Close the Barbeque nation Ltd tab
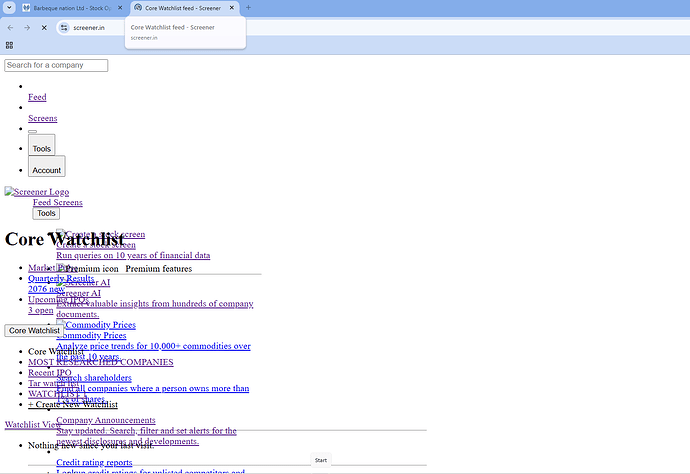Image resolution: width=690 pixels, height=474 pixels. pos(118,8)
